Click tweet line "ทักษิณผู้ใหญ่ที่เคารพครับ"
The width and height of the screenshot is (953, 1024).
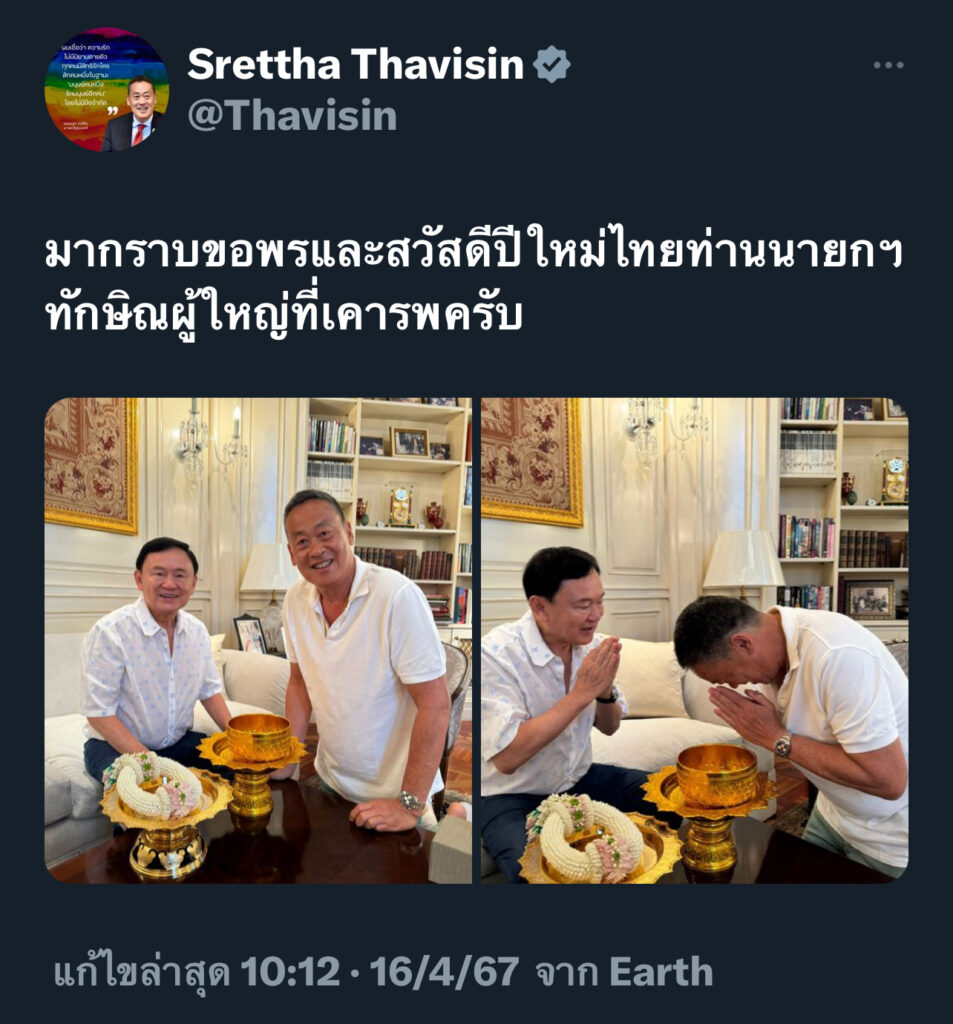pyautogui.click(x=283, y=315)
